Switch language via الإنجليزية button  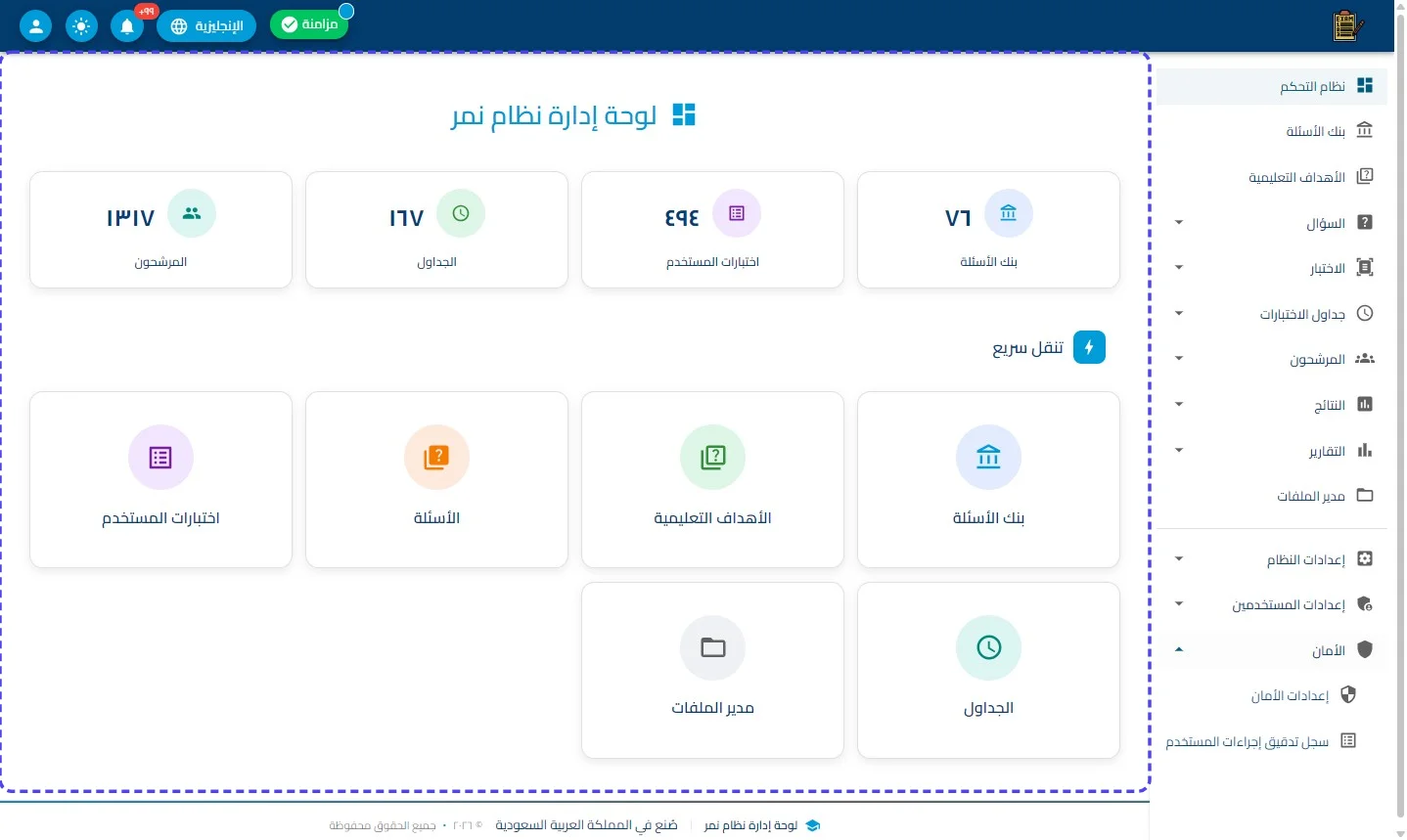point(206,25)
